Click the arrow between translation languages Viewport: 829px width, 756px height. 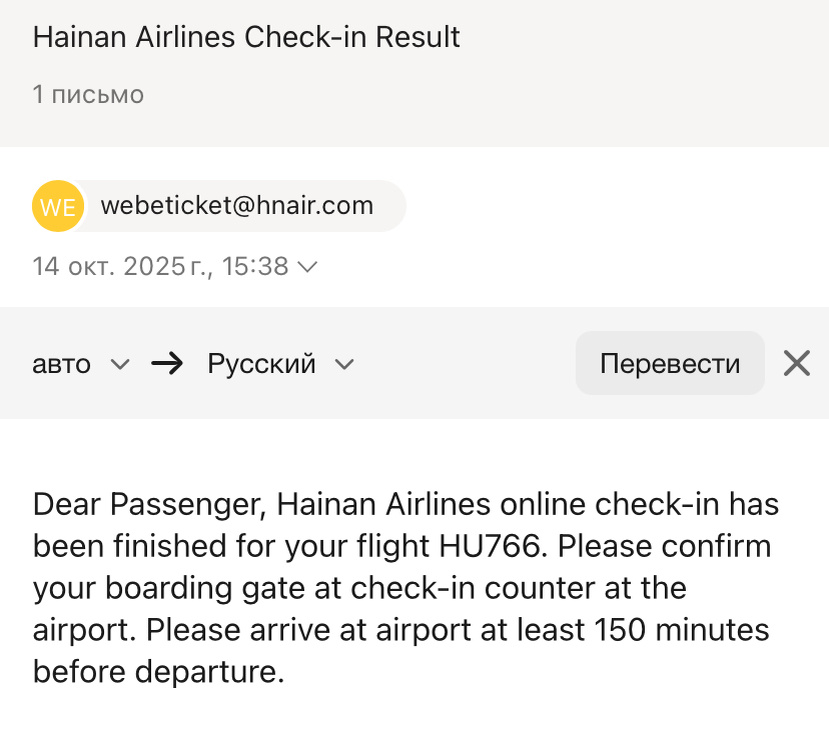point(168,364)
